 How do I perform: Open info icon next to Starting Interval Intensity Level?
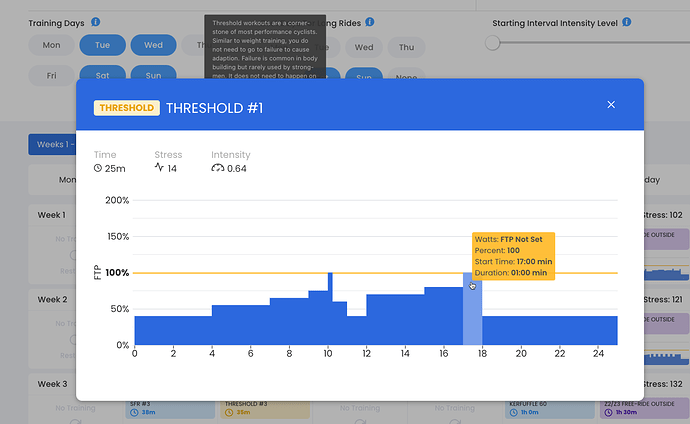click(627, 22)
